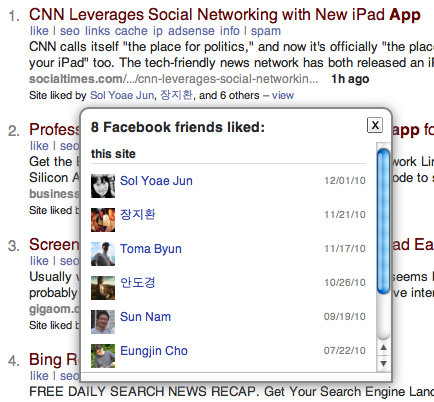Image resolution: width=434 pixels, height=402 pixels.
Task: Open Toma Byun's profile picture
Action: [x=103, y=254]
